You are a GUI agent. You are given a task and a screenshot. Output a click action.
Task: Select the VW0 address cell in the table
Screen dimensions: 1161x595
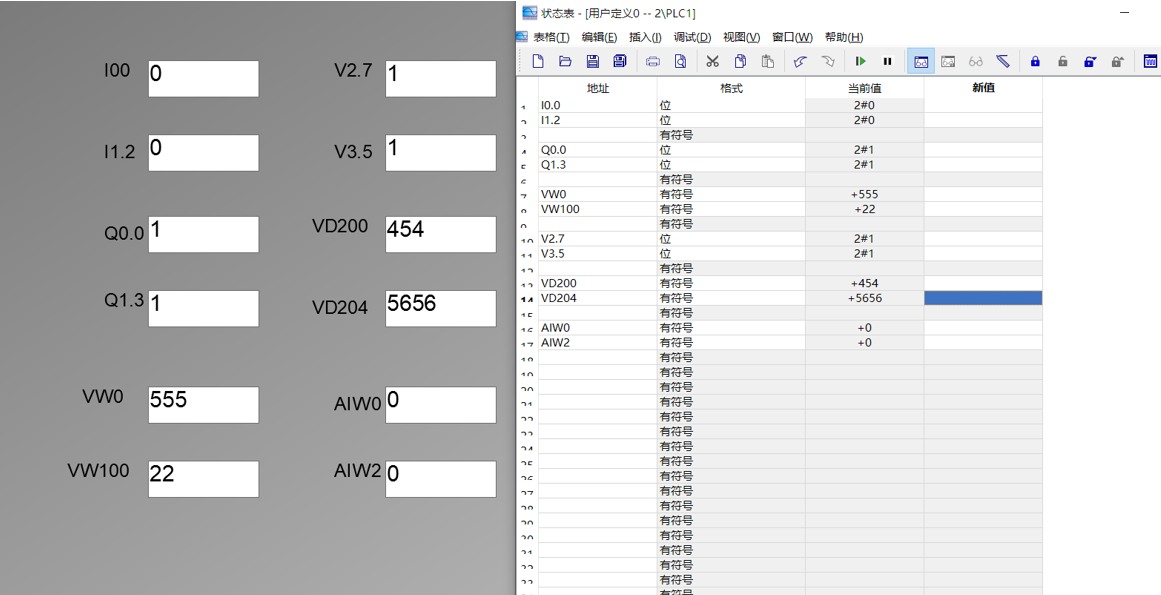[598, 194]
